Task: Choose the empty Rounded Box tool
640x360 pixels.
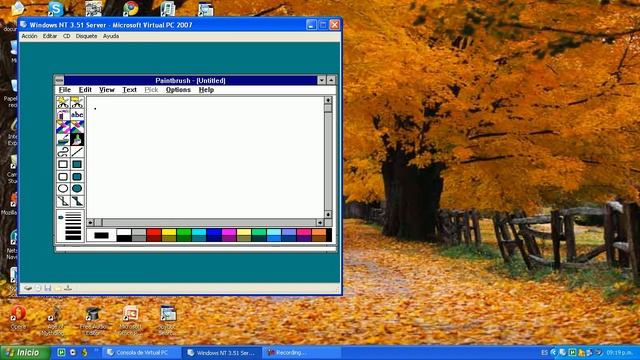Action: tap(63, 176)
